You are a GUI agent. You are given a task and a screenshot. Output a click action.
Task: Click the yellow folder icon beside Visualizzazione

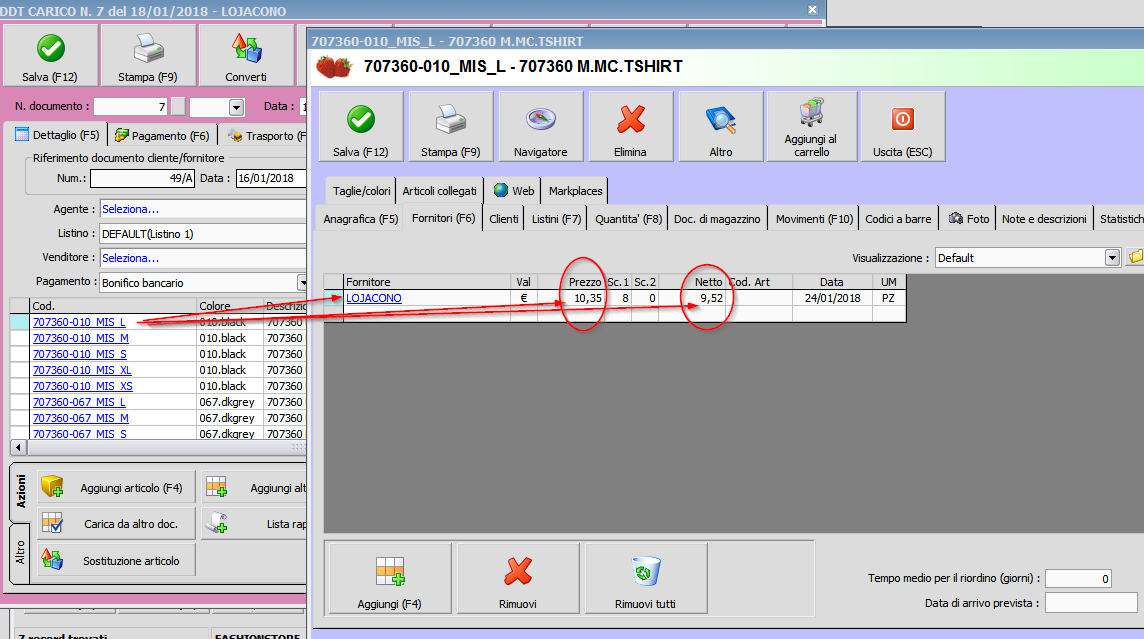[1136, 257]
